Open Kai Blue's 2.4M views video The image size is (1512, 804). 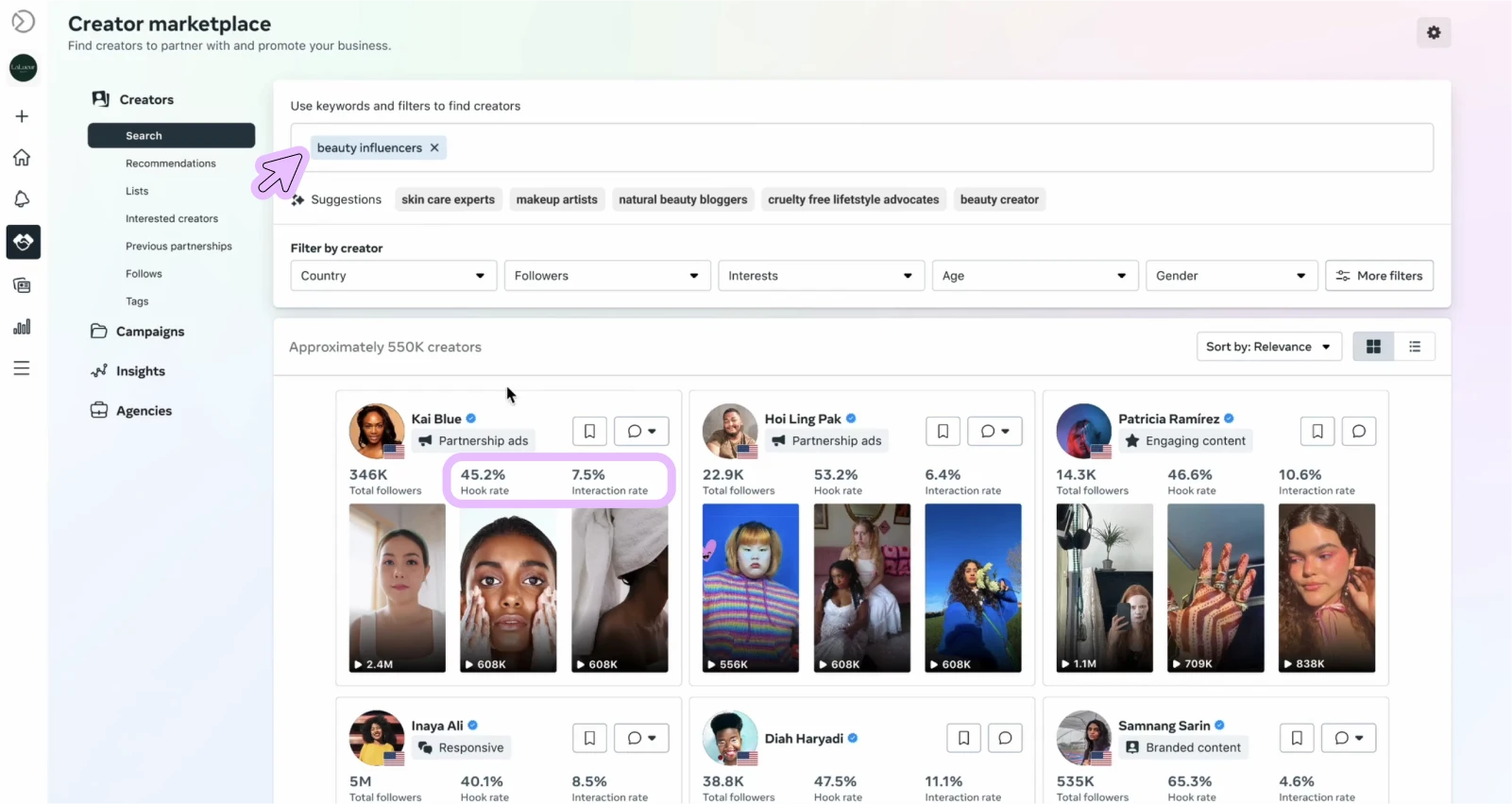pos(398,588)
